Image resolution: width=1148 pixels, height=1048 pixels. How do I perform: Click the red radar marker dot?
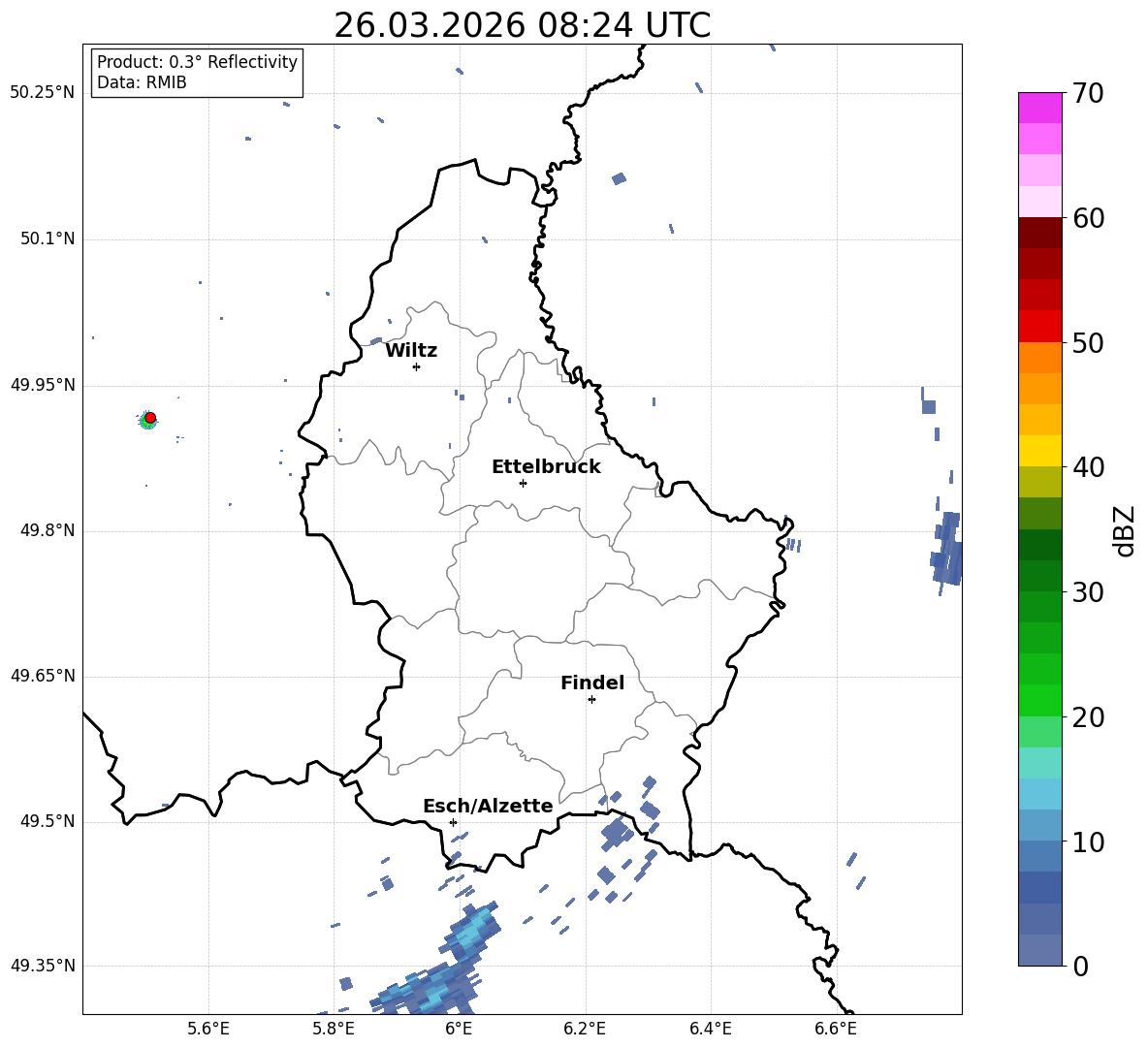click(150, 418)
